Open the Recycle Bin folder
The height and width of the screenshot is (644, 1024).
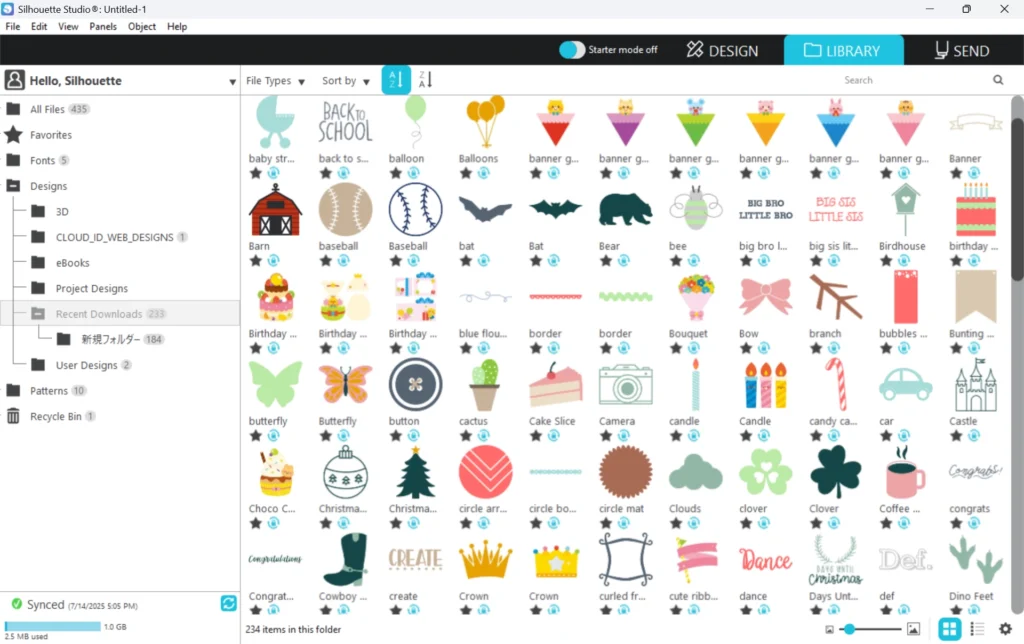click(56, 416)
